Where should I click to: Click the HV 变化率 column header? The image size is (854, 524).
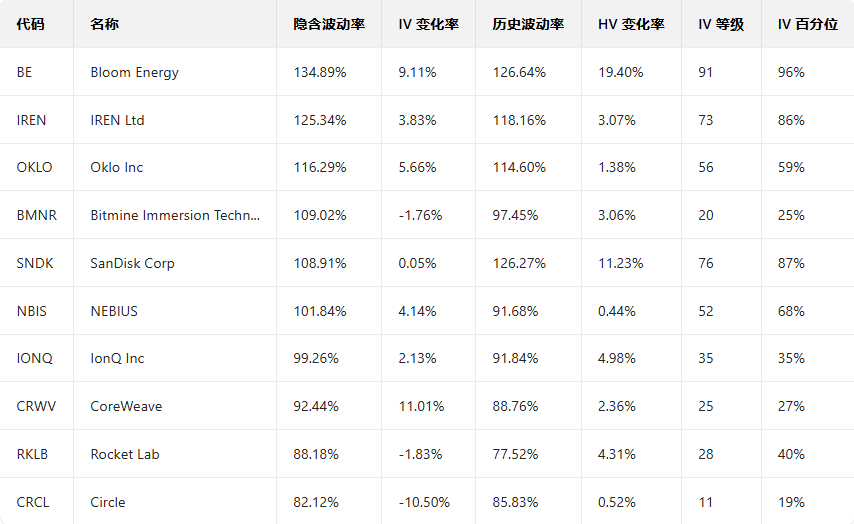(631, 24)
